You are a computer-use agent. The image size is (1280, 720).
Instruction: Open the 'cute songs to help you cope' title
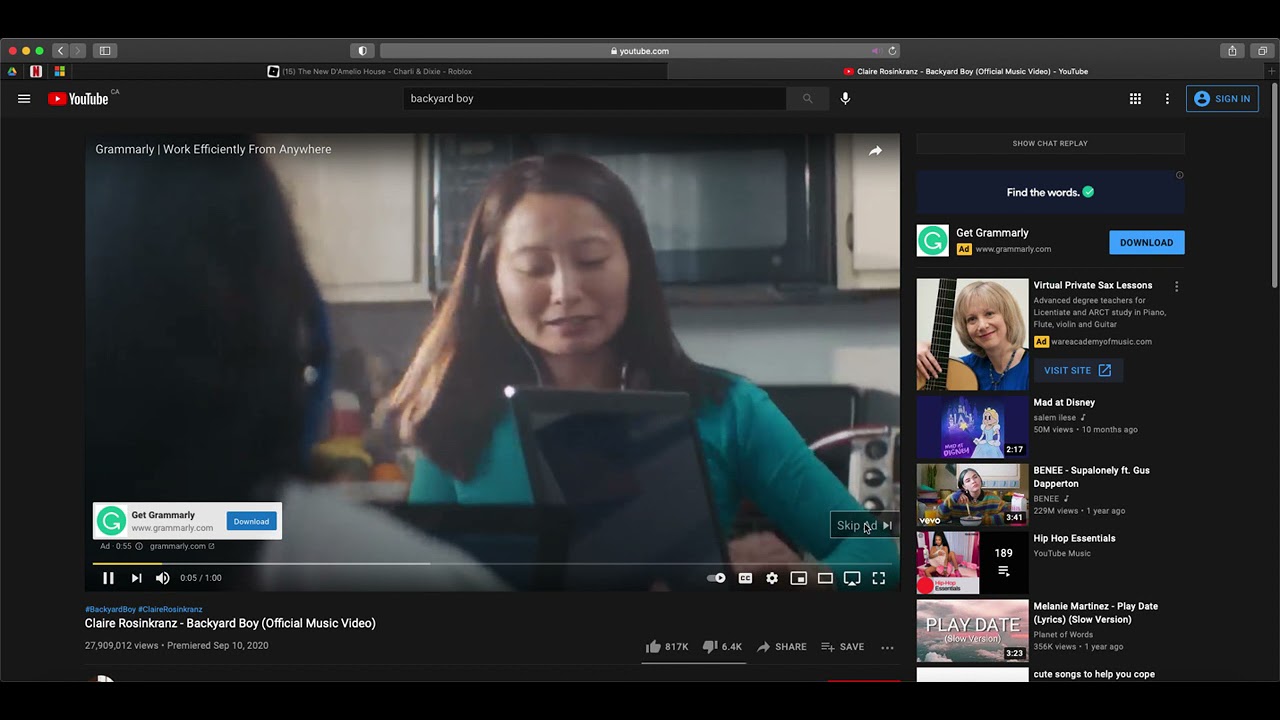point(1094,674)
